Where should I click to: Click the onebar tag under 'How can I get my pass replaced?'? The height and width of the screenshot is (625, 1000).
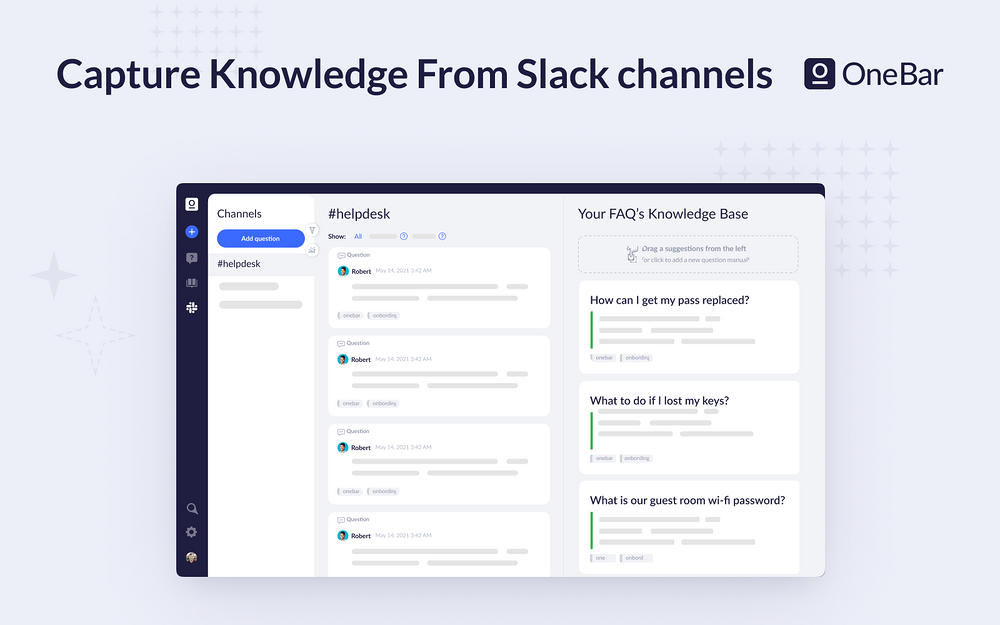click(x=603, y=358)
